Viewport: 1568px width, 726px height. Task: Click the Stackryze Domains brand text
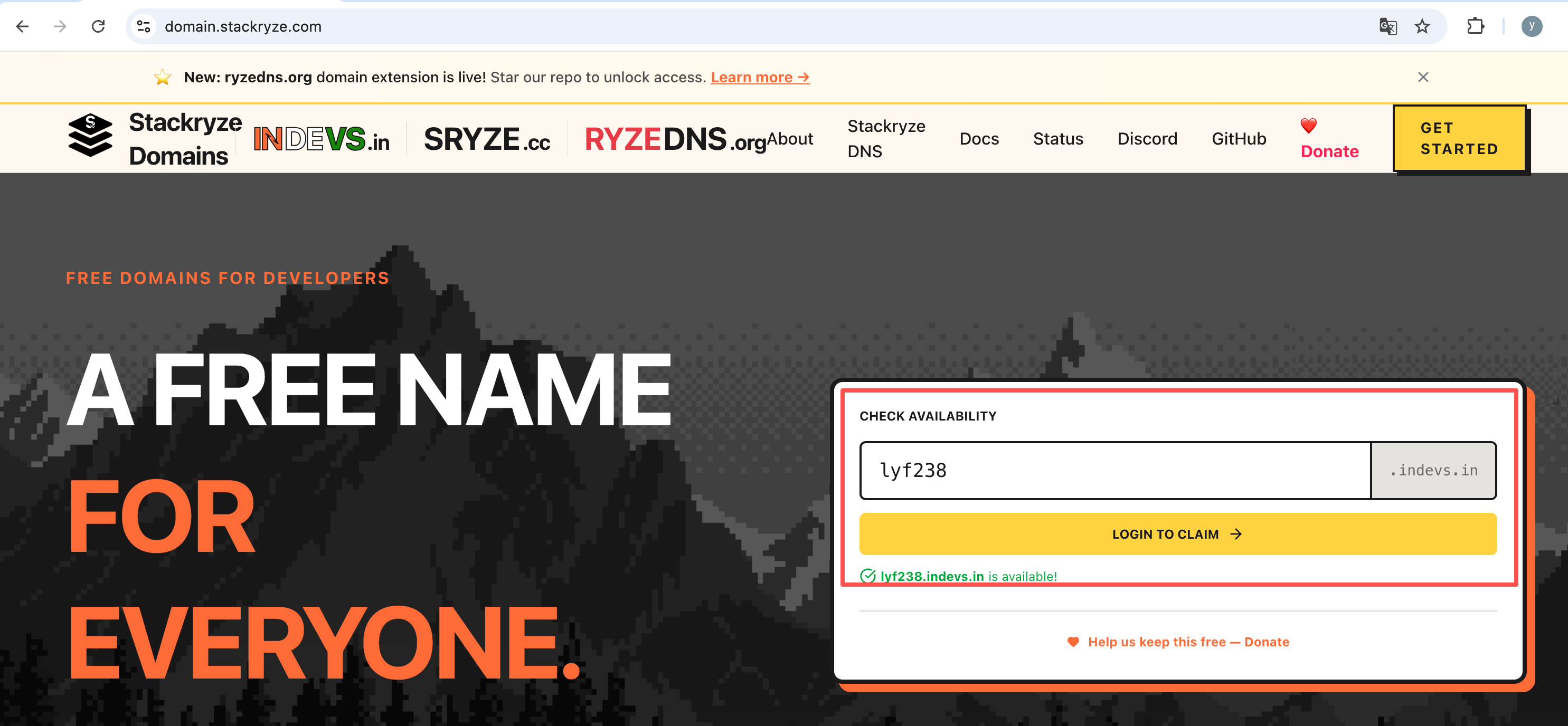tap(185, 139)
